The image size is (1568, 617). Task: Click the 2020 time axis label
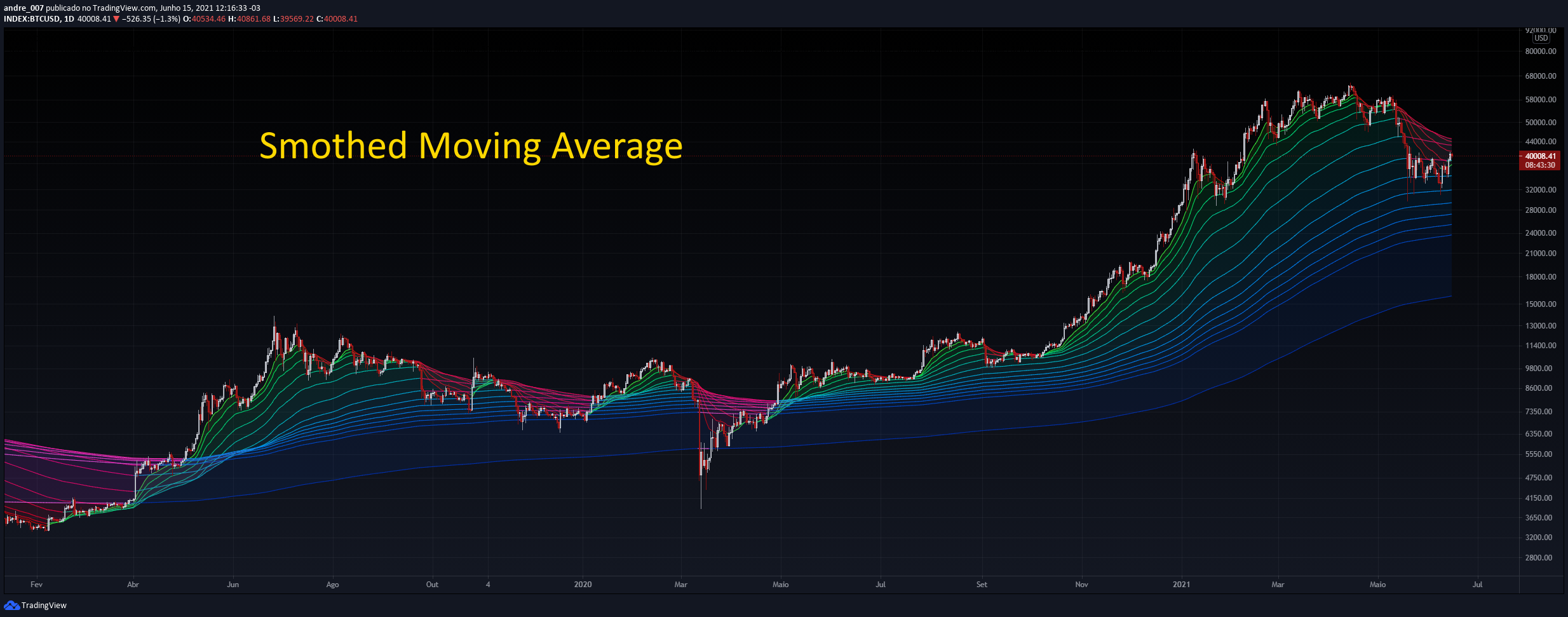[583, 585]
